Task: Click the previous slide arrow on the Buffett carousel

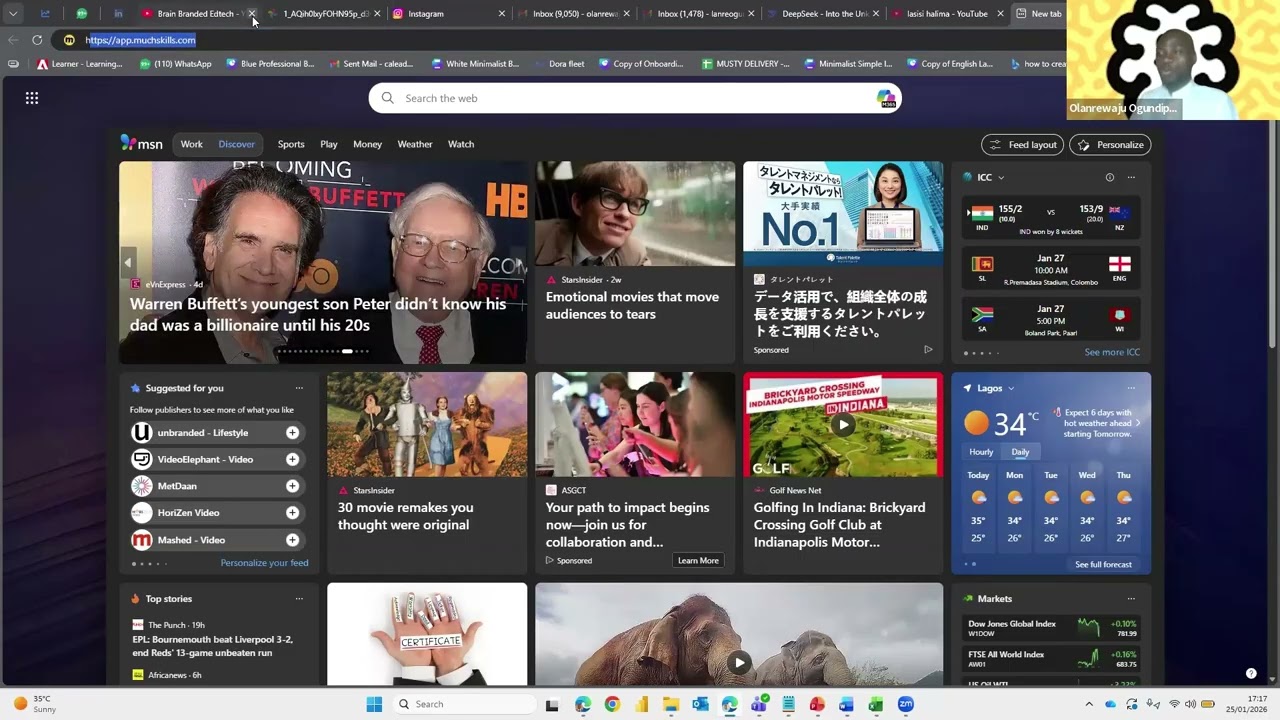Action: [128, 263]
